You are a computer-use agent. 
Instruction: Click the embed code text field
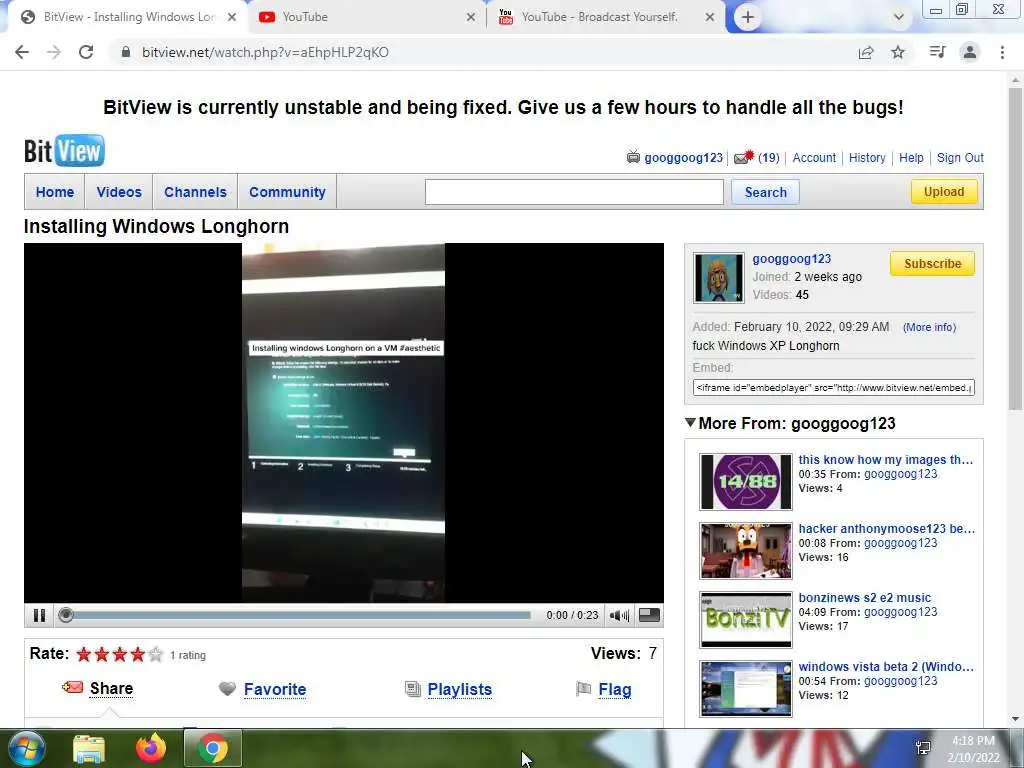coord(833,387)
